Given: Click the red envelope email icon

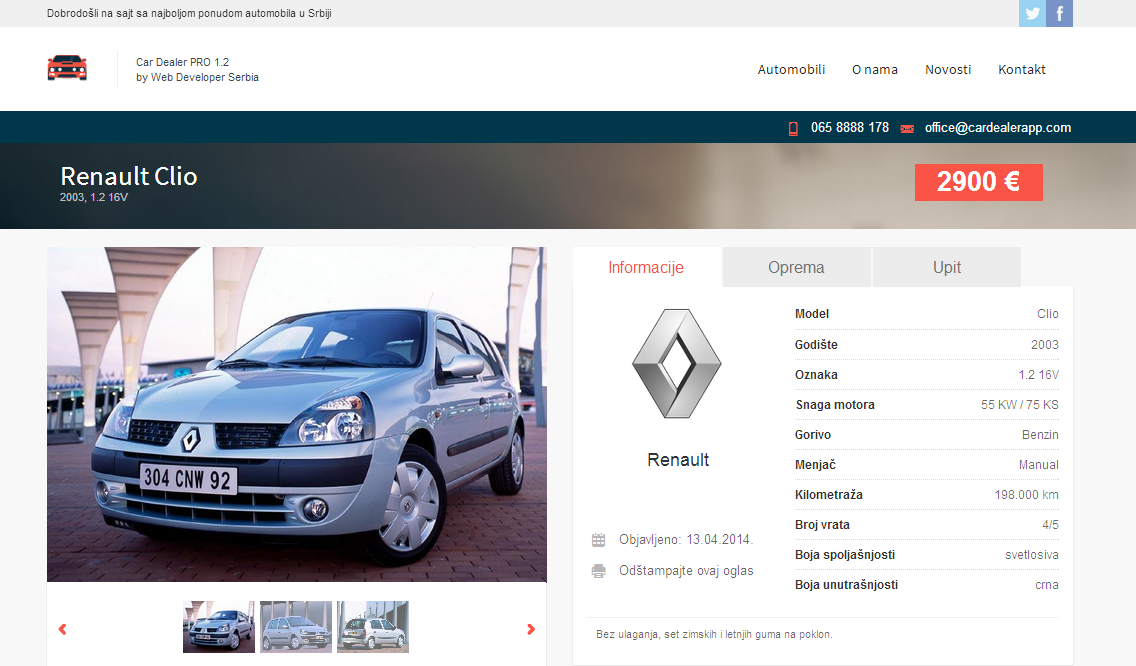Looking at the screenshot, I should [907, 129].
